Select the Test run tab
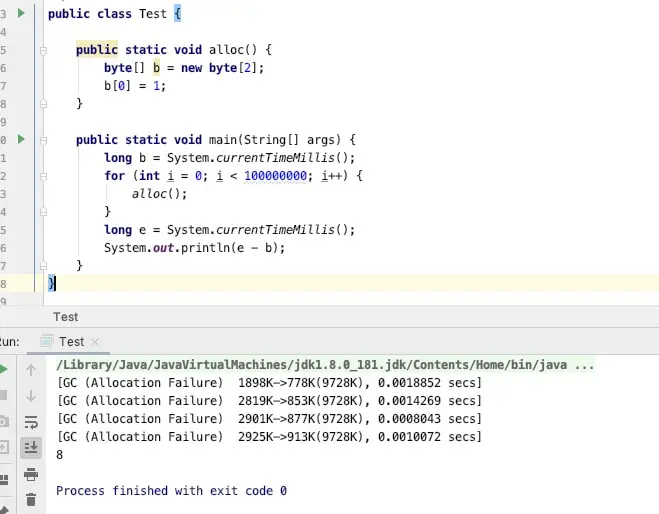 71,342
